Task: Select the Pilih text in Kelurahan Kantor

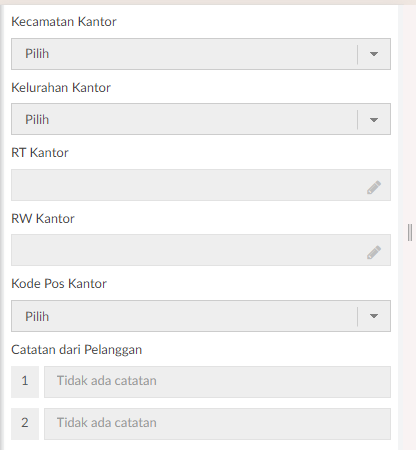Action: click(37, 119)
